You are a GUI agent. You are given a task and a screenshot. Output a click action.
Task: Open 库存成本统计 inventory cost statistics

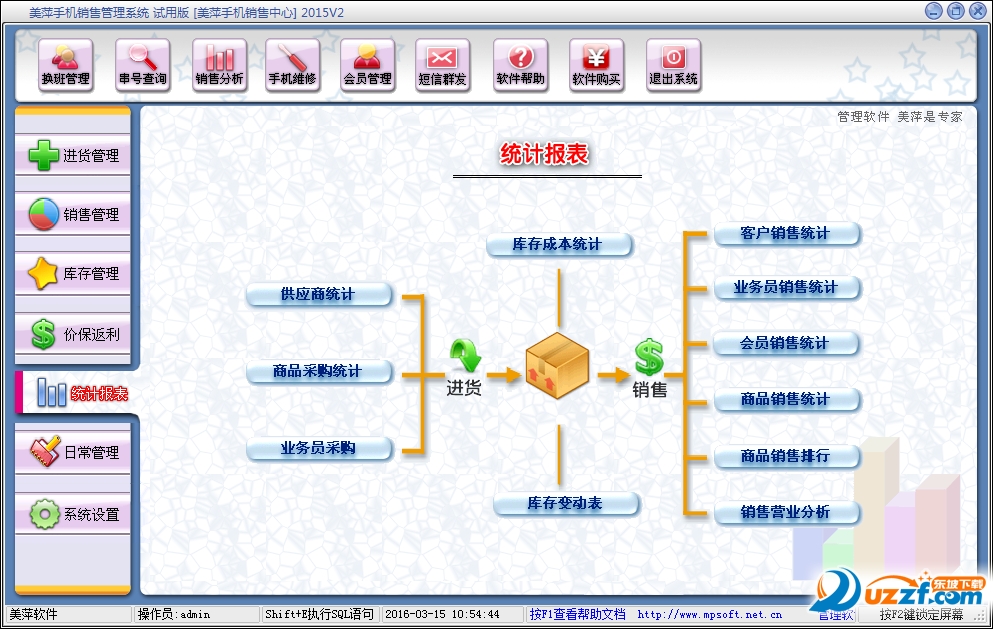(559, 245)
